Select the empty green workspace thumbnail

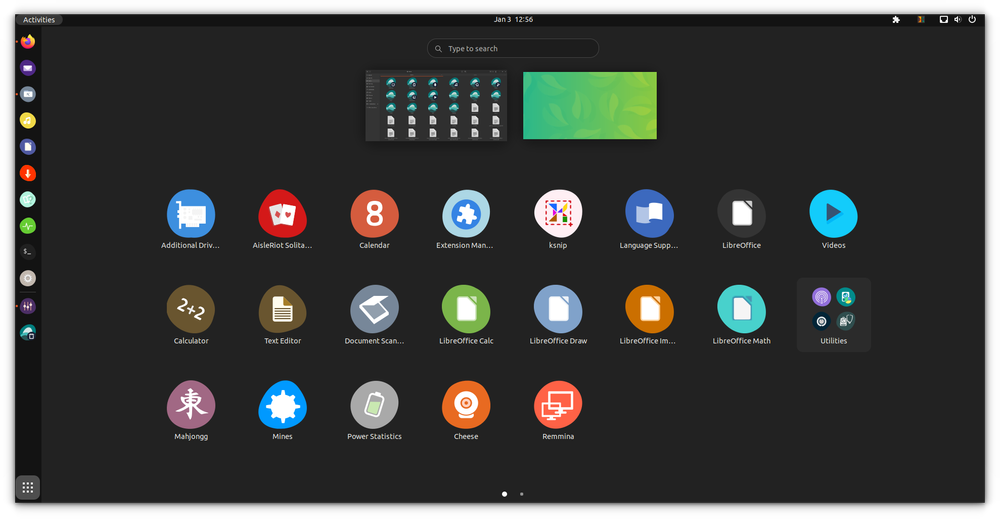(590, 105)
